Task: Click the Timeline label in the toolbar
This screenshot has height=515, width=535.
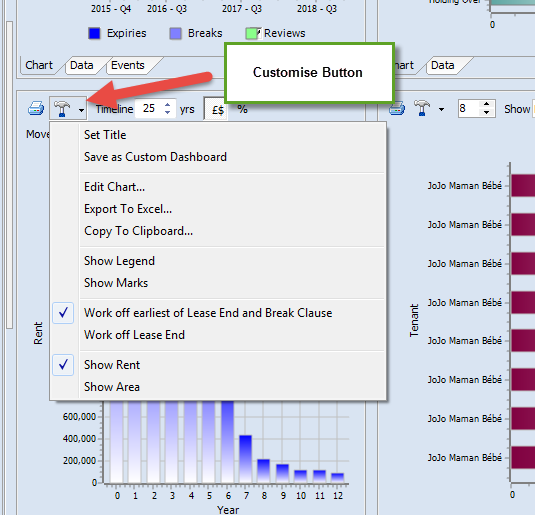Action: point(114,109)
